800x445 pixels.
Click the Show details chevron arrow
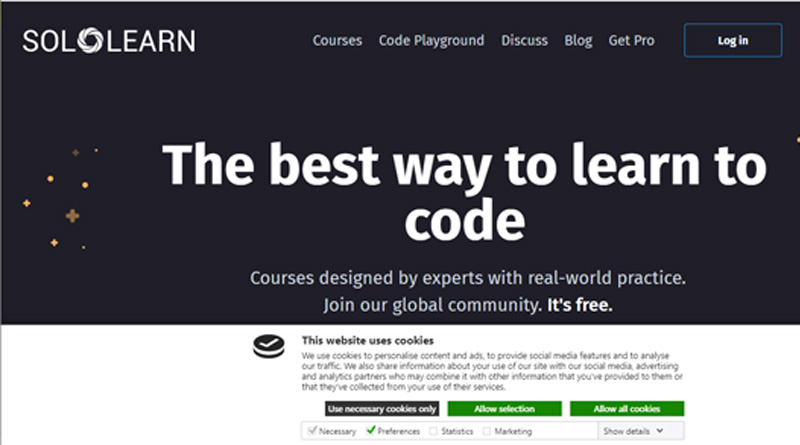(x=661, y=431)
